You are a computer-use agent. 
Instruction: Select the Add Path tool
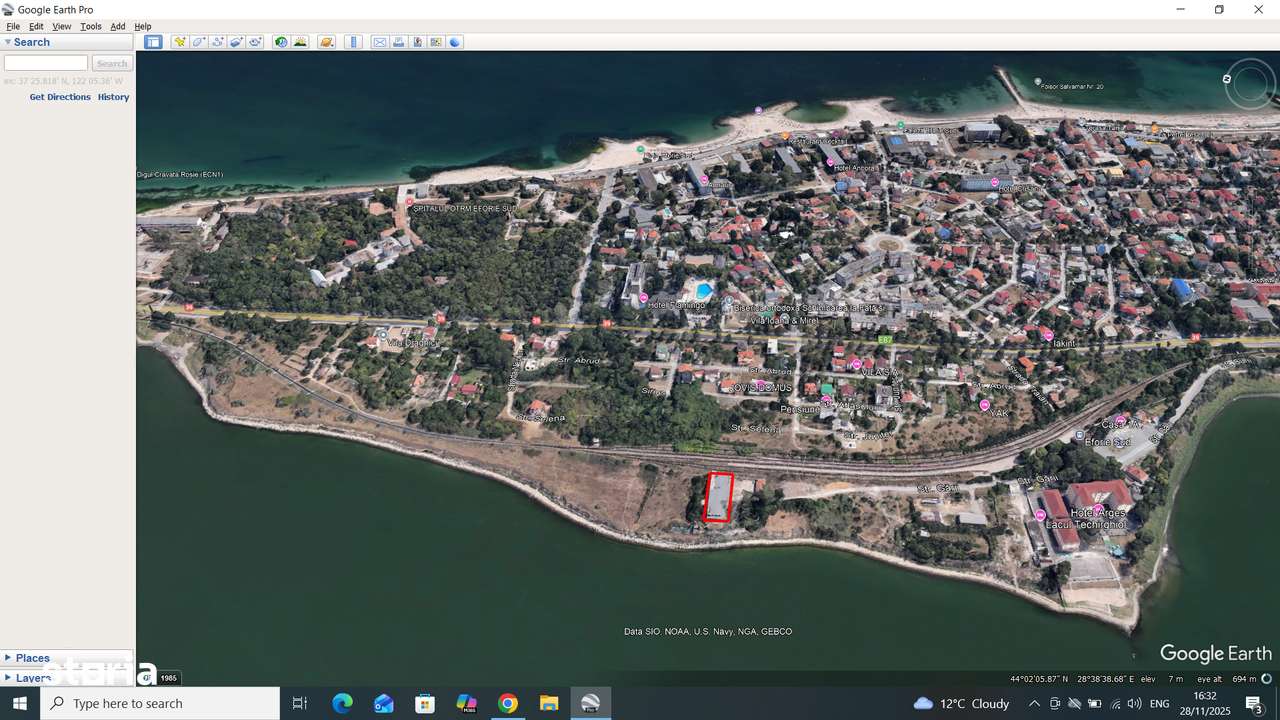[x=216, y=41]
